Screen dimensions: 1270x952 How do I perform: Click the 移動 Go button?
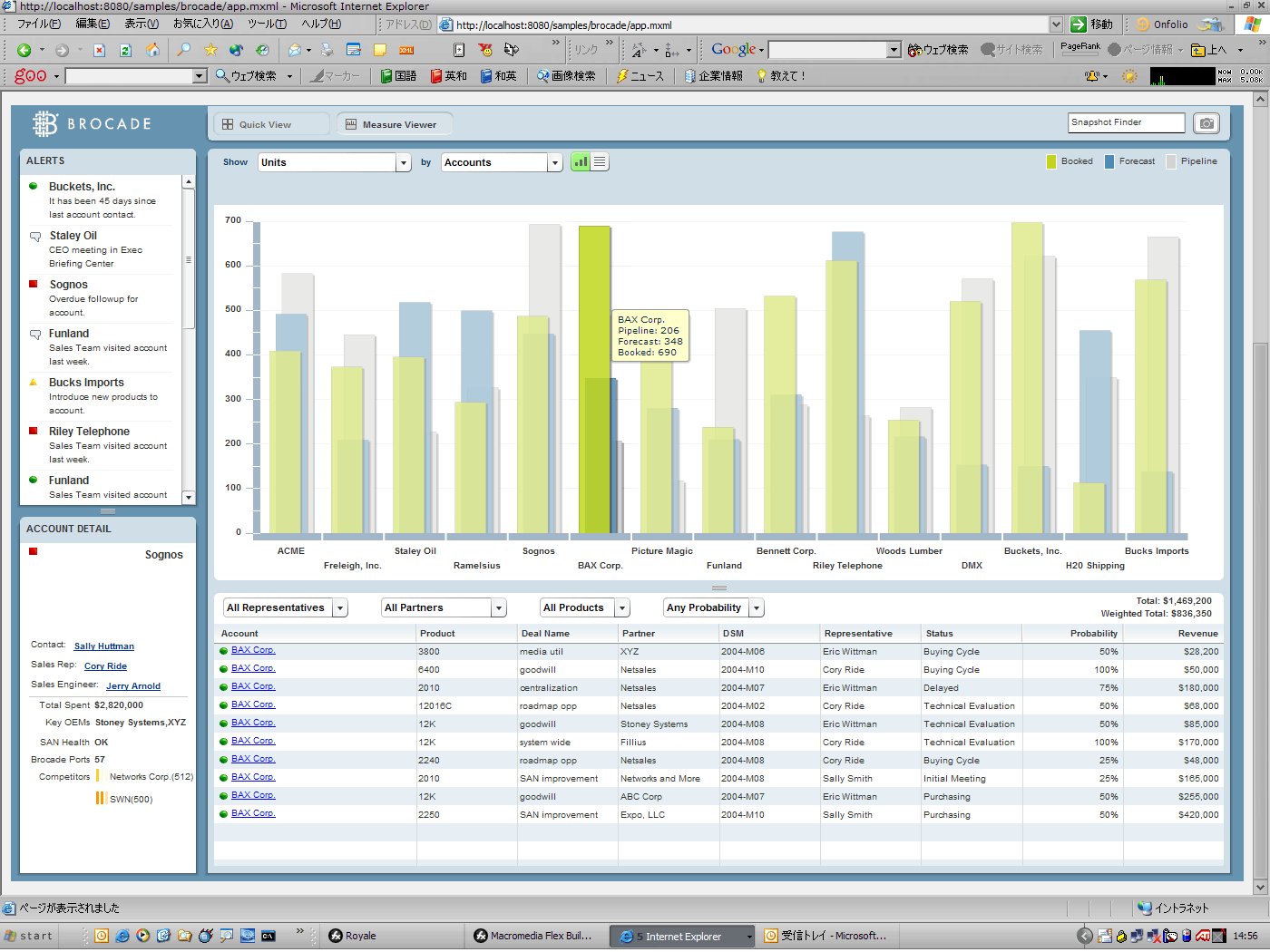tap(1092, 24)
